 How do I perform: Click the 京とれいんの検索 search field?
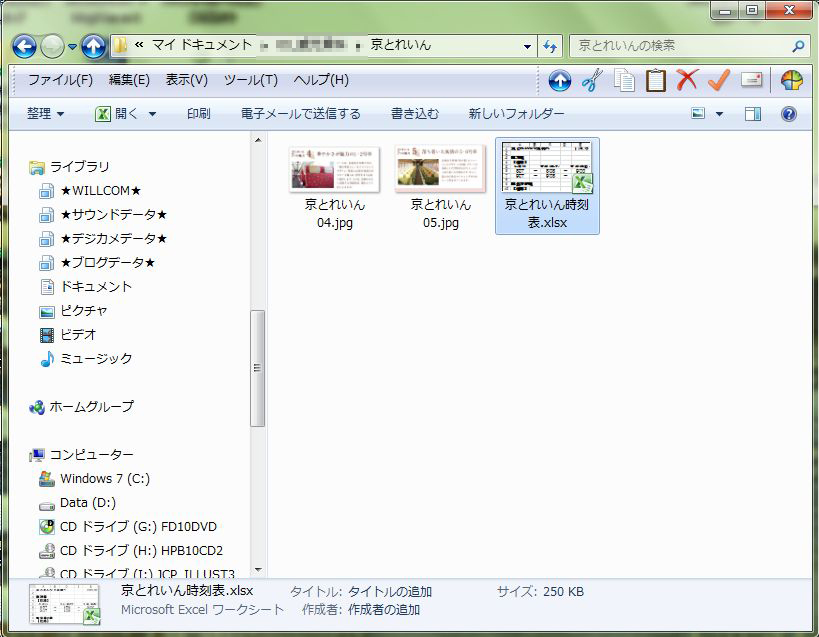680,46
